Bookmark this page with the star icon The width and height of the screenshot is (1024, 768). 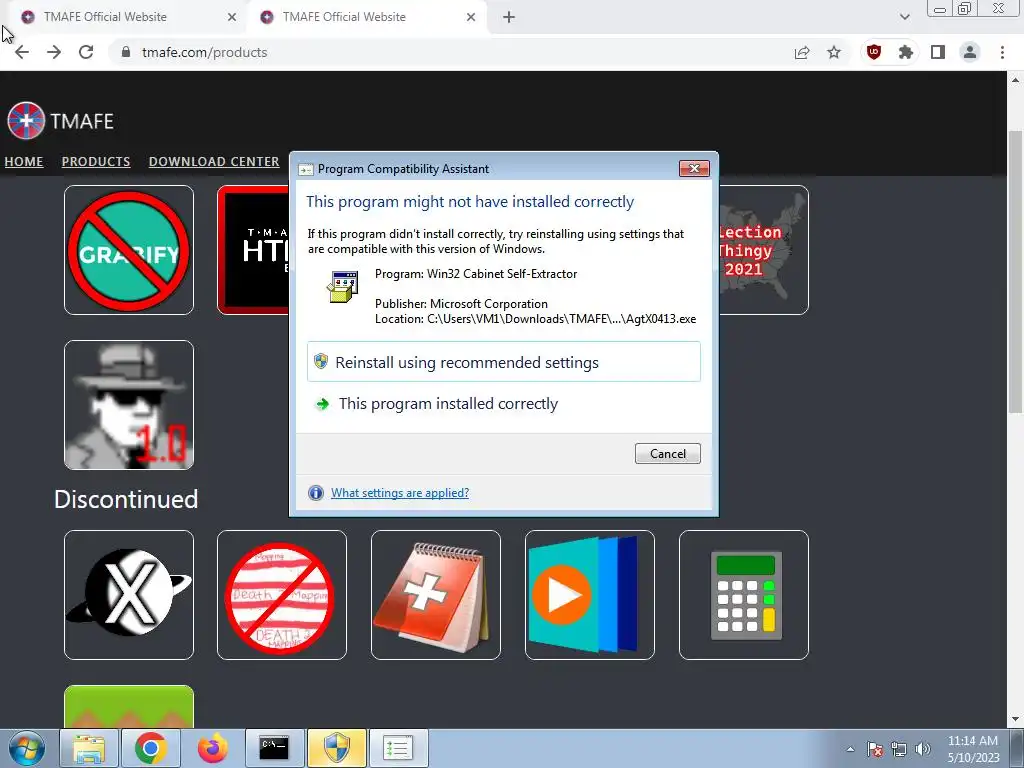[834, 52]
